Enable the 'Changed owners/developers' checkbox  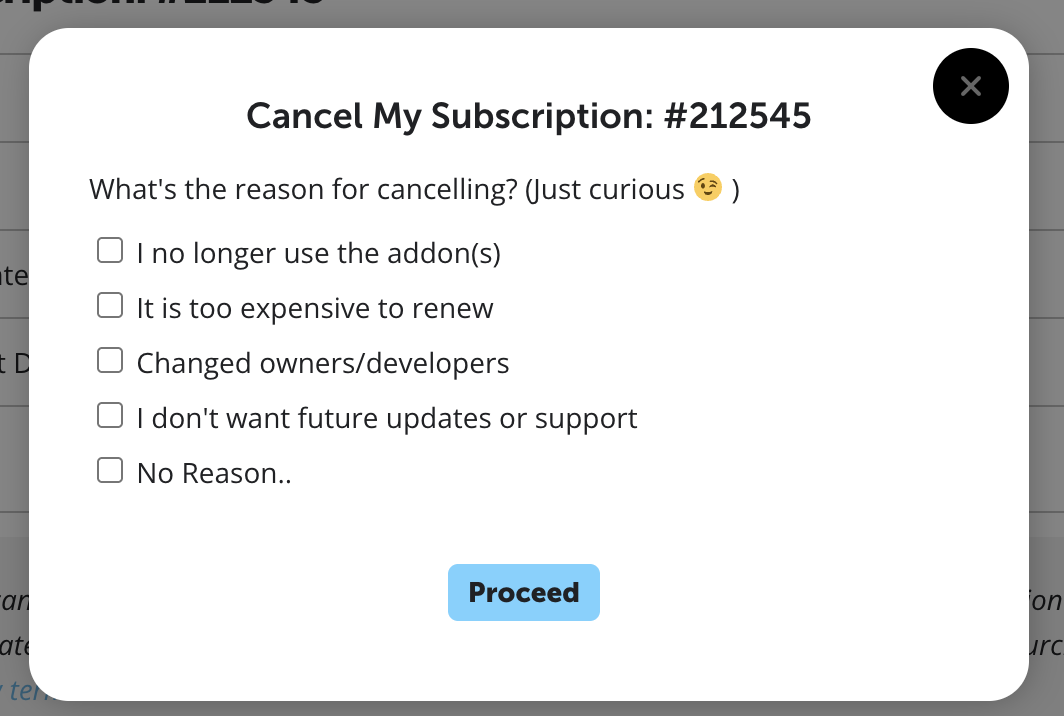point(110,361)
